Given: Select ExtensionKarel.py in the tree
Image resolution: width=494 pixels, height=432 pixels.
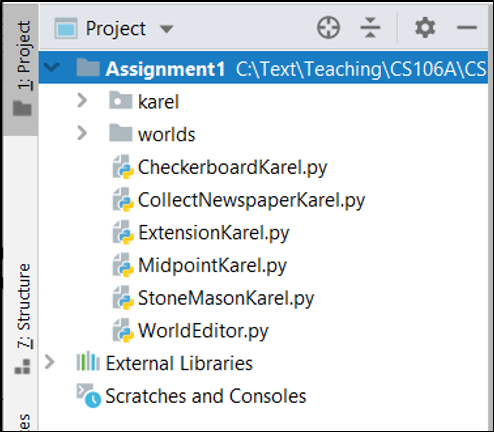Looking at the screenshot, I should pos(213,233).
